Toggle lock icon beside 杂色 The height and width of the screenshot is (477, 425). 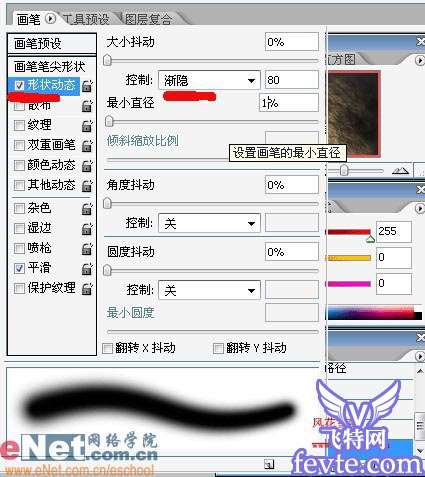pyautogui.click(x=87, y=209)
